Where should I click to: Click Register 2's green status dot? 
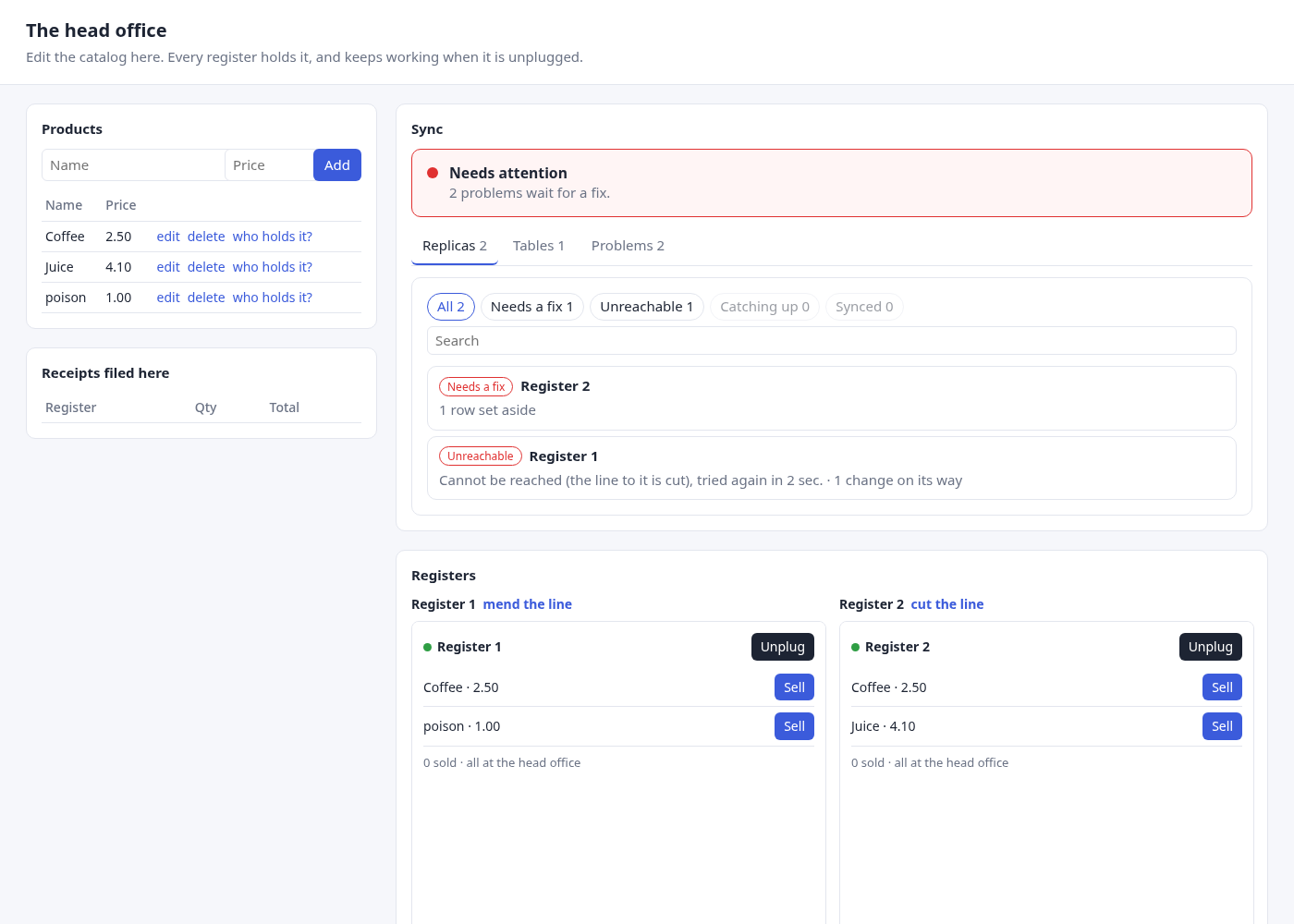856,647
